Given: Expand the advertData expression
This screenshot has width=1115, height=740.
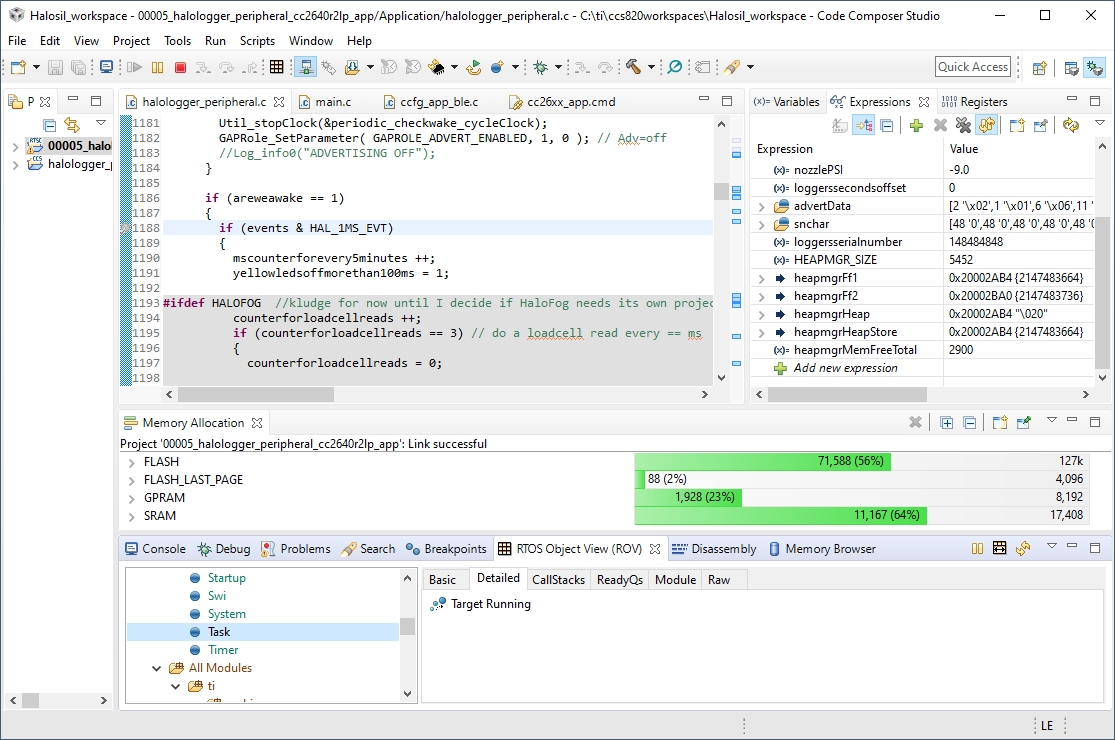Looking at the screenshot, I should click(x=762, y=206).
